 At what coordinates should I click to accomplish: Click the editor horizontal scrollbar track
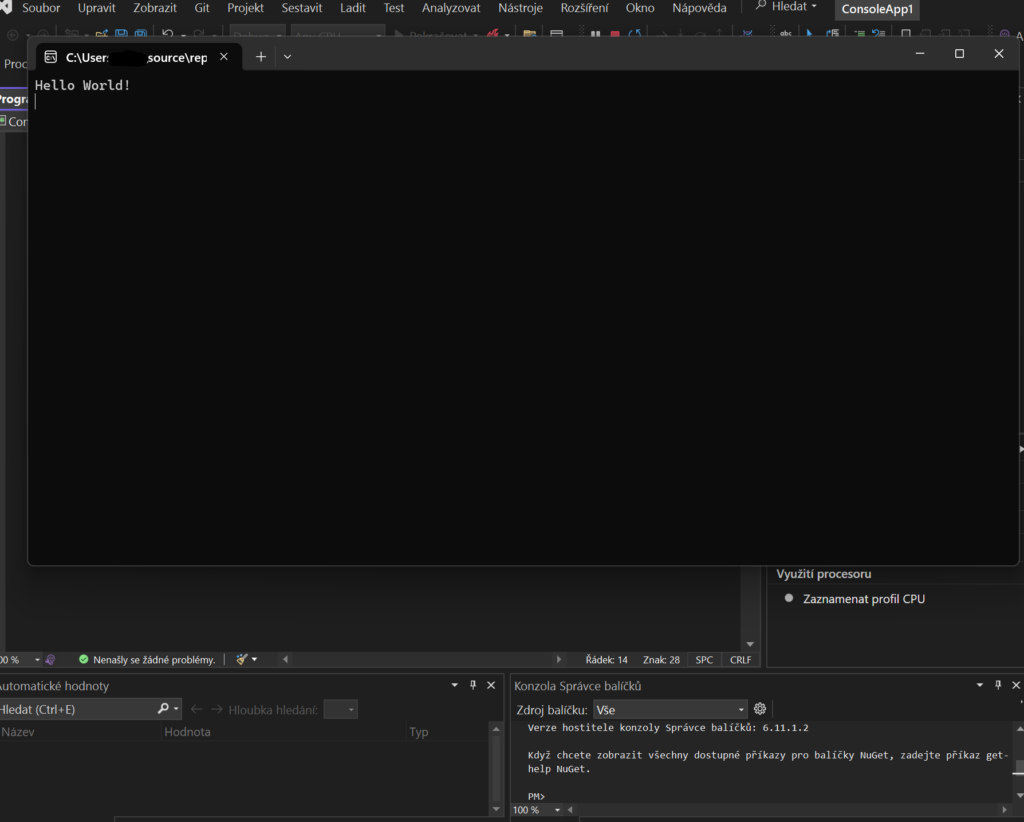pyautogui.click(x=420, y=660)
